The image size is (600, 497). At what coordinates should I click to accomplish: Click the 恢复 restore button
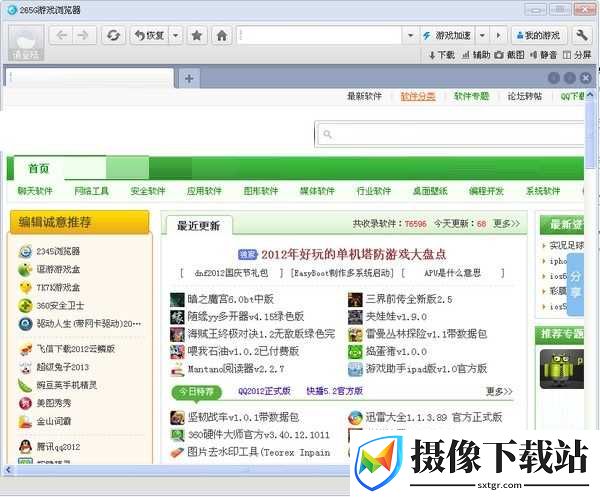tap(150, 36)
